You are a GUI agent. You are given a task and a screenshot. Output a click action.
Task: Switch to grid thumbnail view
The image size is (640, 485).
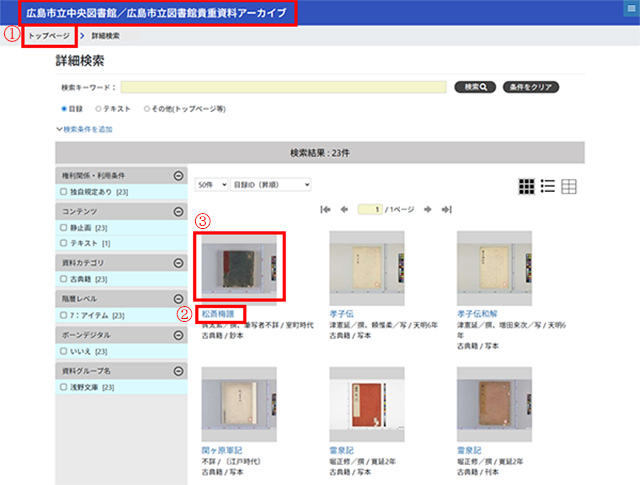(526, 187)
